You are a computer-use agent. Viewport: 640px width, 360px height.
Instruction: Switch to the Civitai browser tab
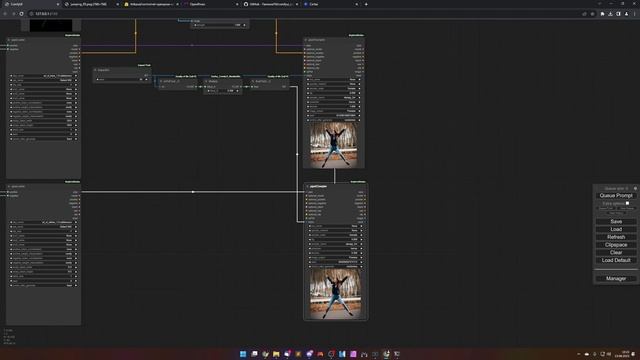click(330, 4)
